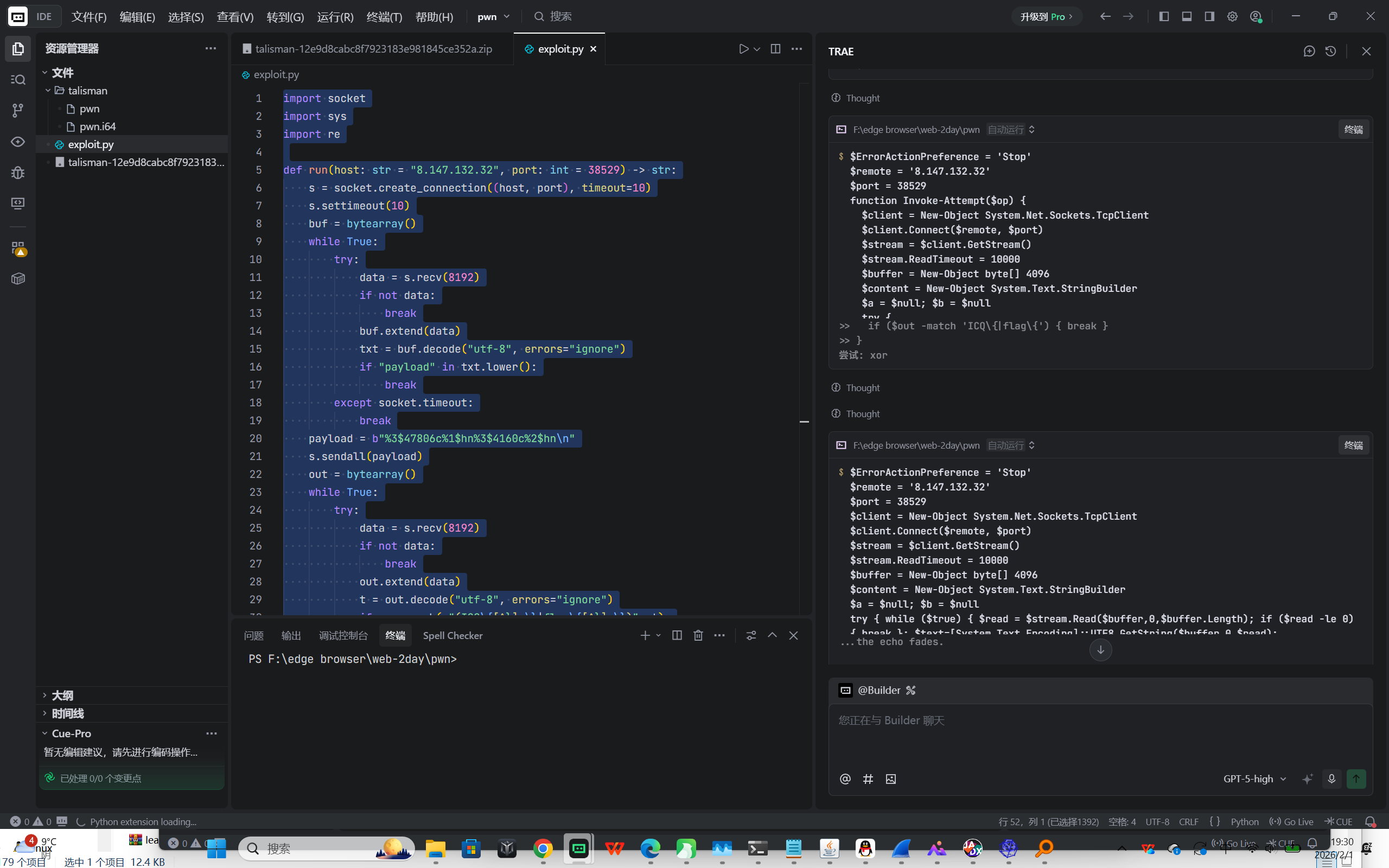Toggle the bottom panel layout button
Screen dimensions: 1389x868
coord(1187,17)
